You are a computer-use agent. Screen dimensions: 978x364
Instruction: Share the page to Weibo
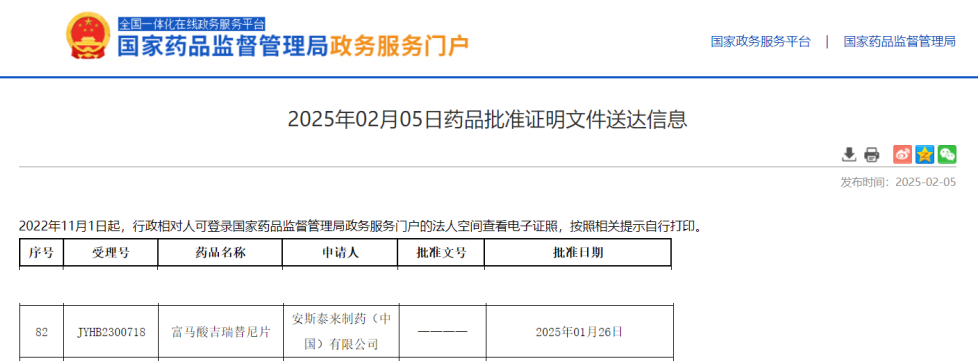click(x=902, y=154)
